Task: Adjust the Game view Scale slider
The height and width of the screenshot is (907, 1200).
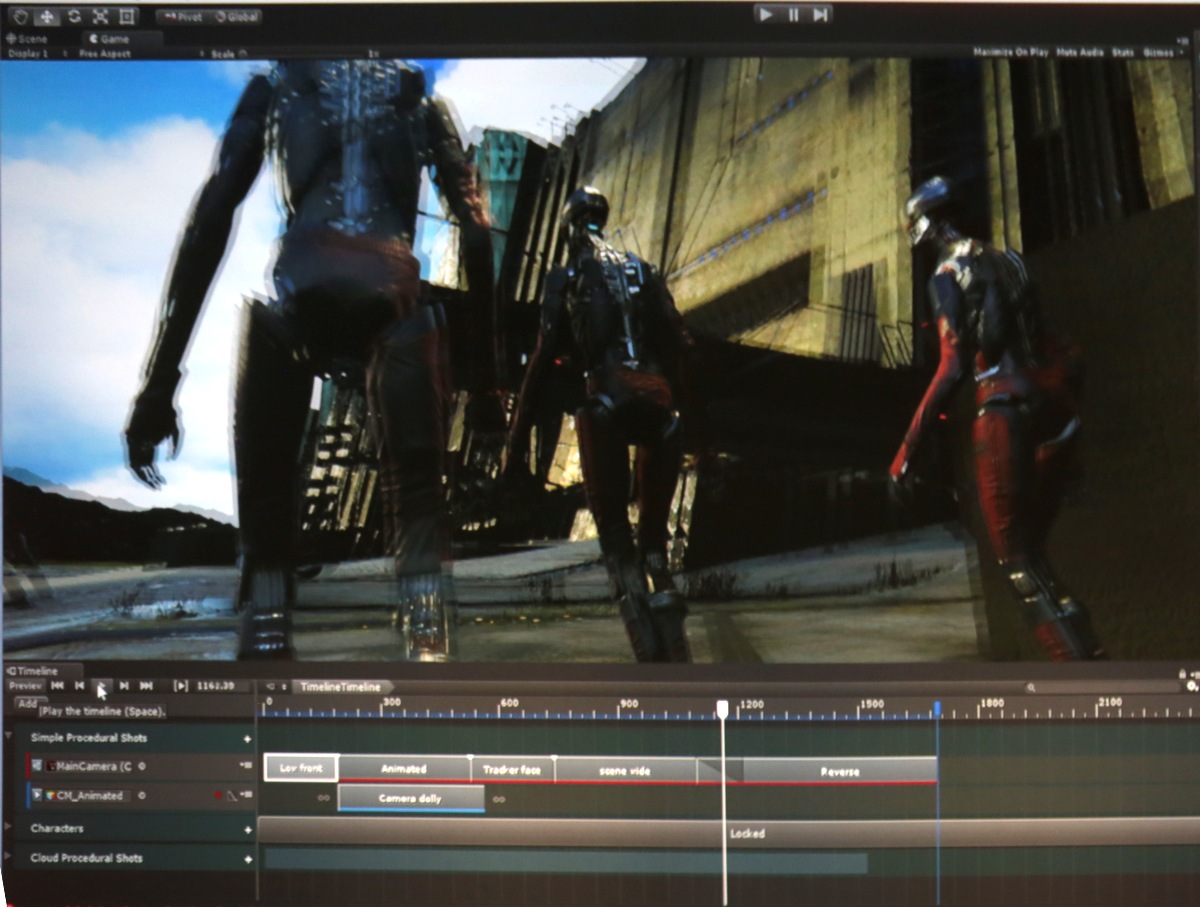Action: [305, 53]
